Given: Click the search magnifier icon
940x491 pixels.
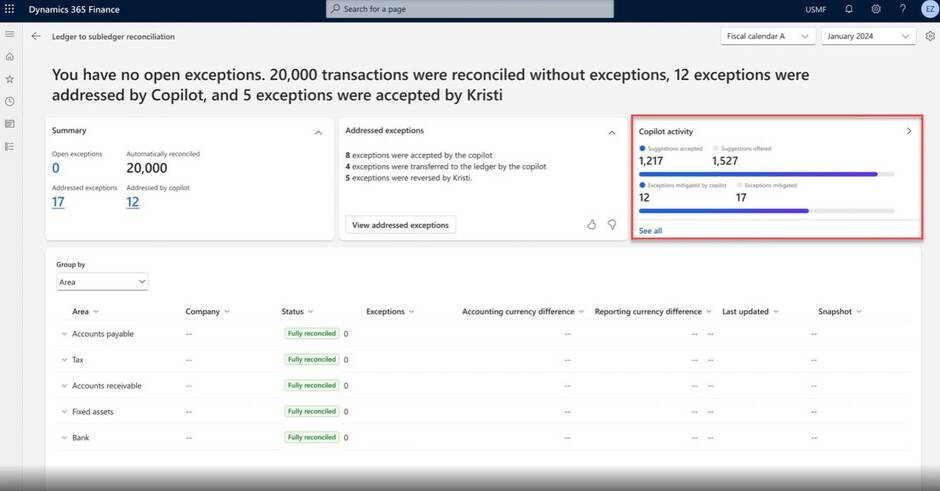Looking at the screenshot, I should coord(335,9).
